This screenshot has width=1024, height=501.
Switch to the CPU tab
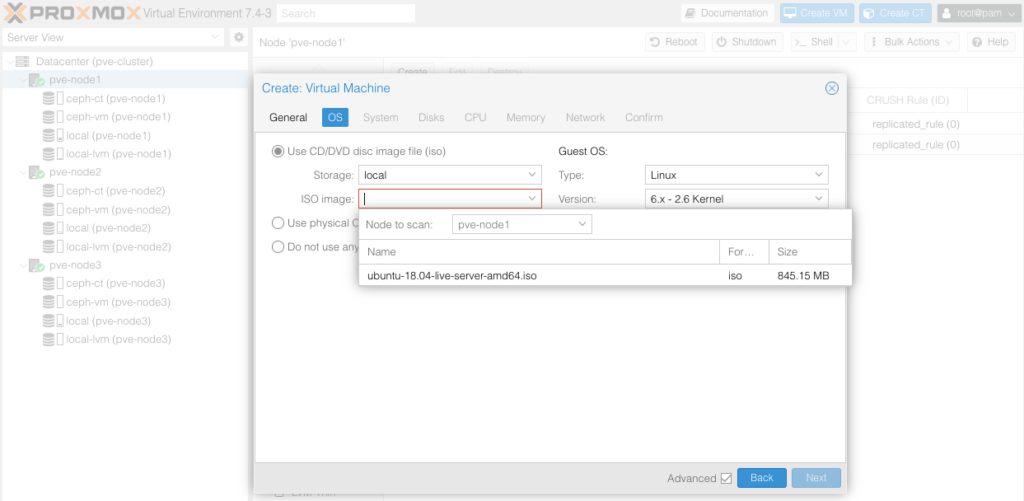pyautogui.click(x=475, y=118)
